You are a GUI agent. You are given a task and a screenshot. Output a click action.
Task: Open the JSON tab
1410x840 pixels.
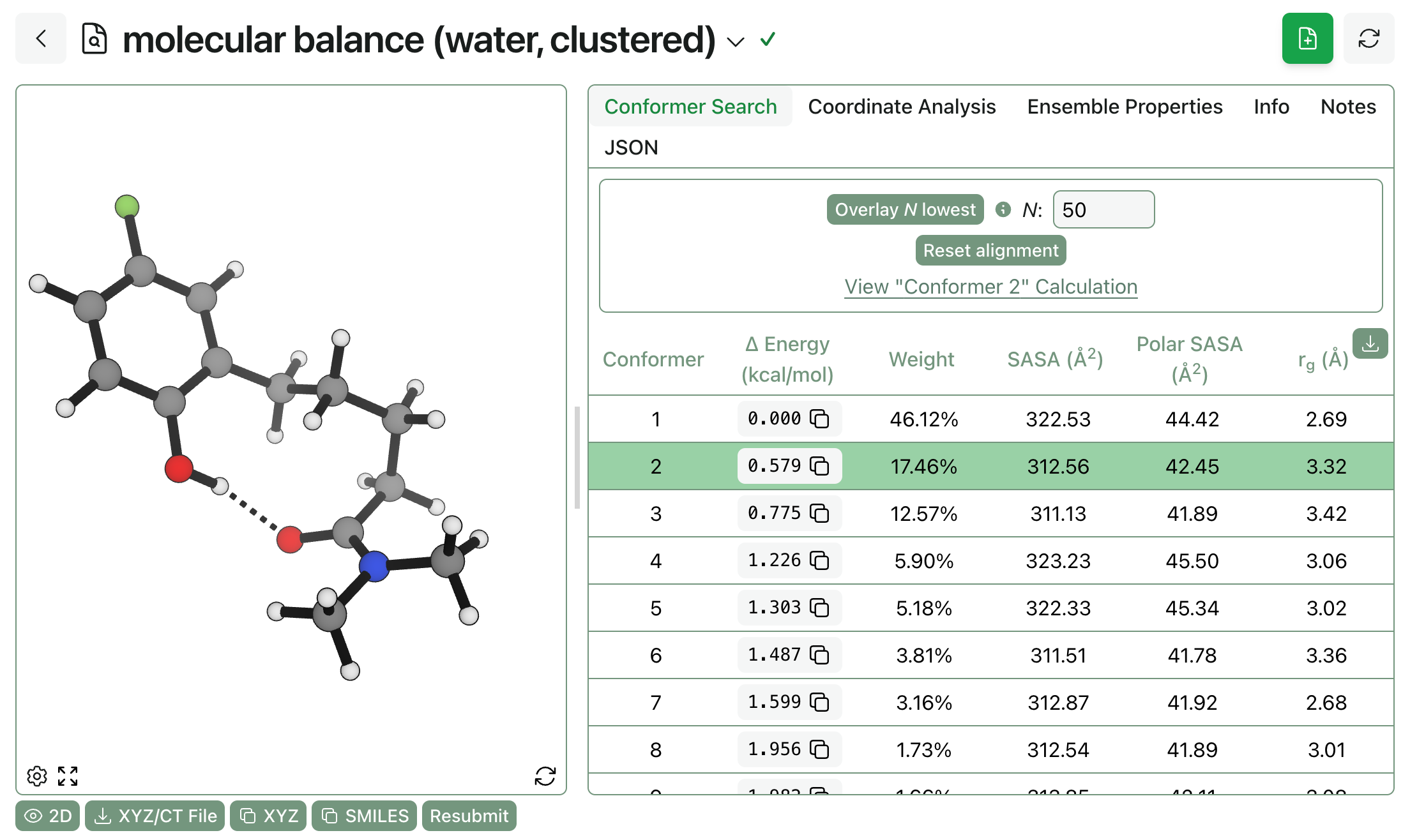pos(630,147)
